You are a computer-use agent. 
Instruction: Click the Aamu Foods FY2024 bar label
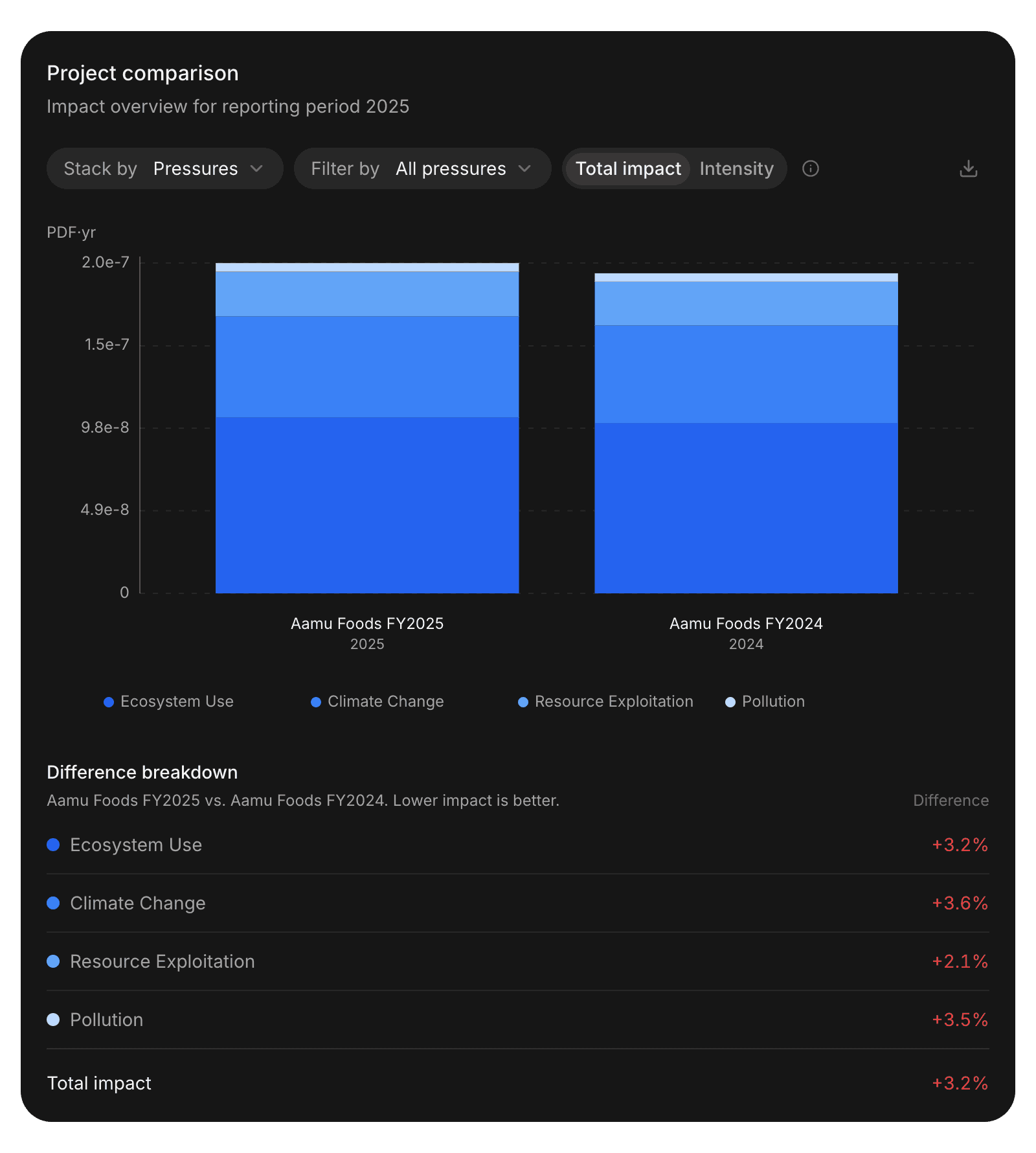point(746,624)
